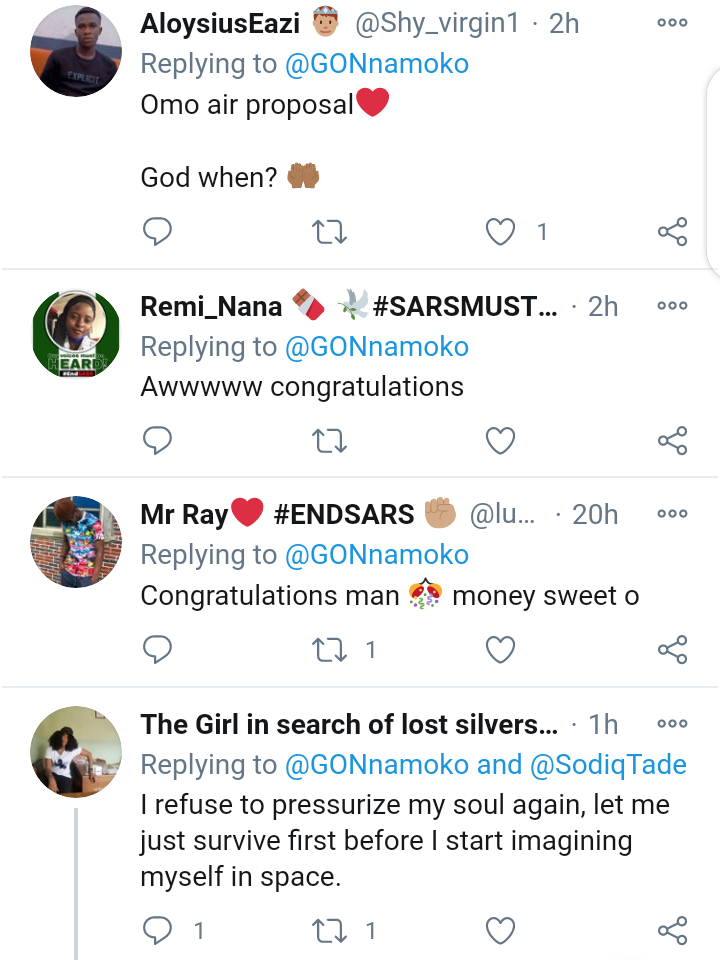The height and width of the screenshot is (960, 720).
Task: Reply to Mr Ray's tweet
Action: coord(157,649)
